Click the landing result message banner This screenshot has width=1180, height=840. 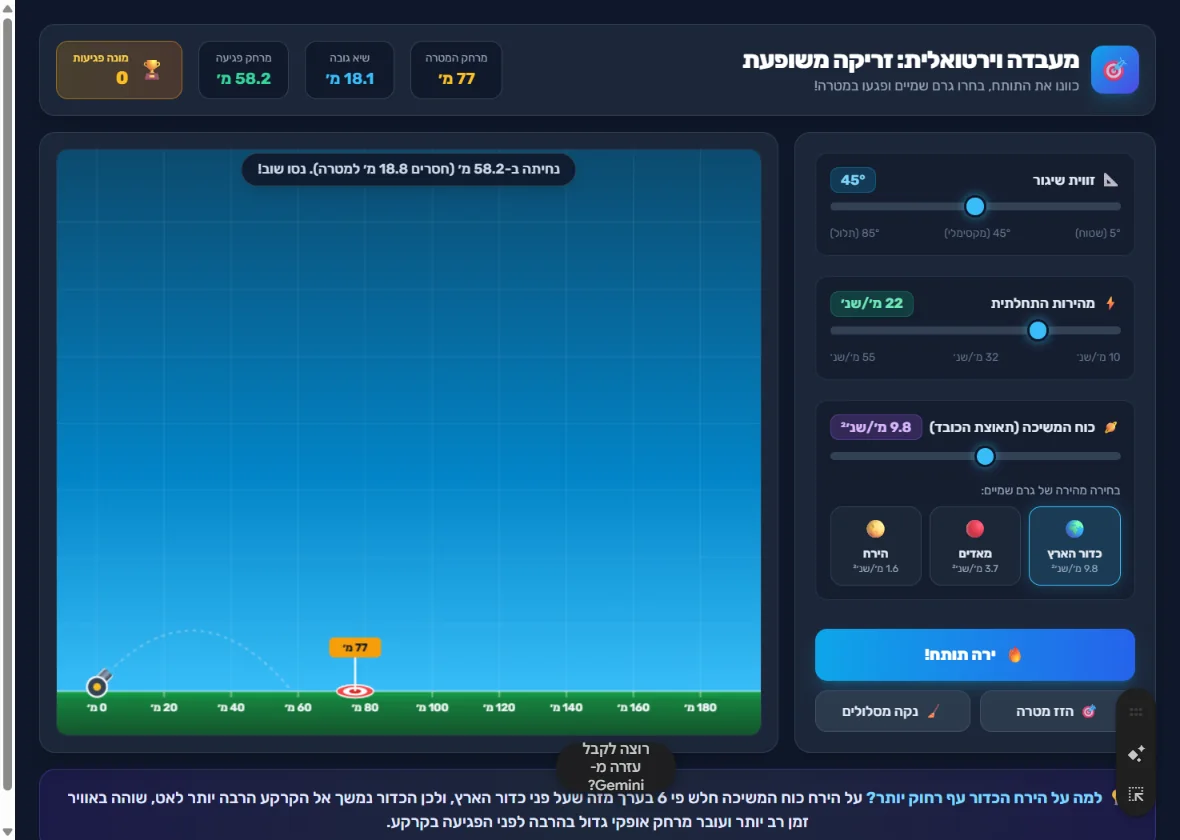pos(409,169)
